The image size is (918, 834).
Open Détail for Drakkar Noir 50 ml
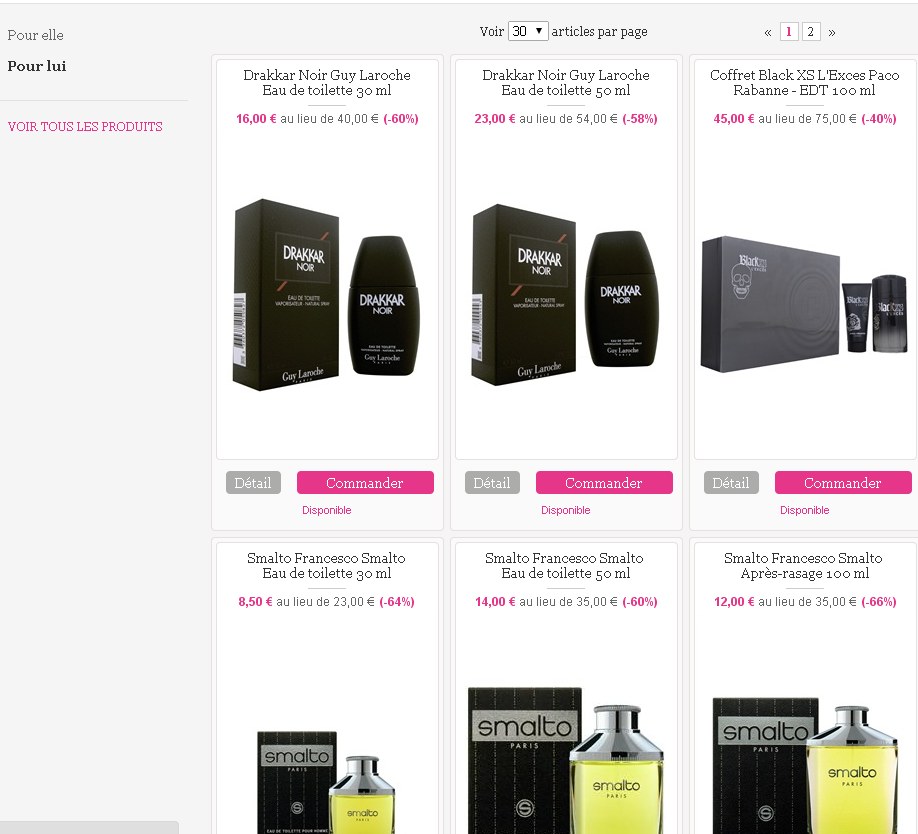coord(492,482)
